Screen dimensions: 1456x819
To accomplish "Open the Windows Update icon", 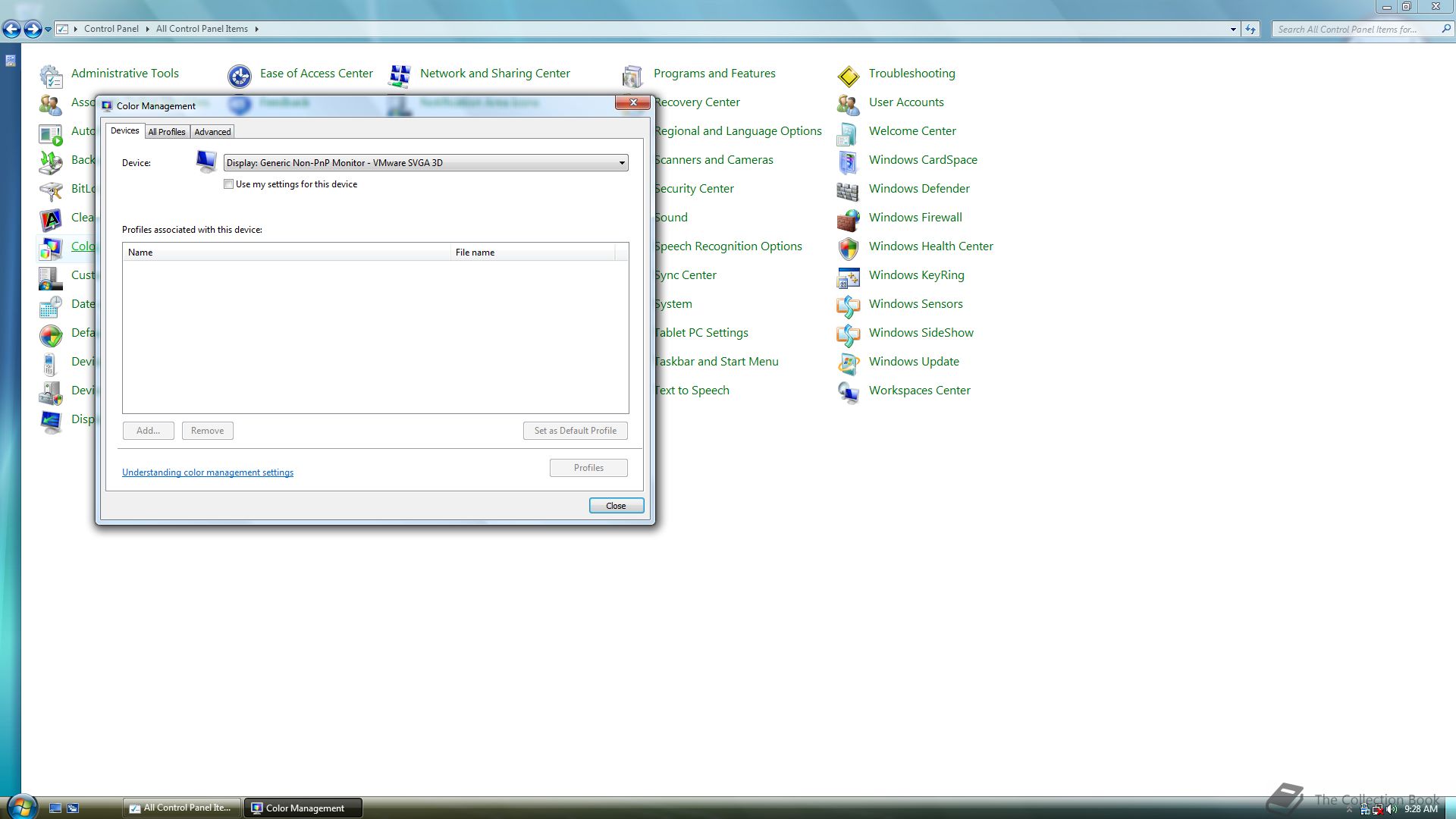I will (x=848, y=363).
